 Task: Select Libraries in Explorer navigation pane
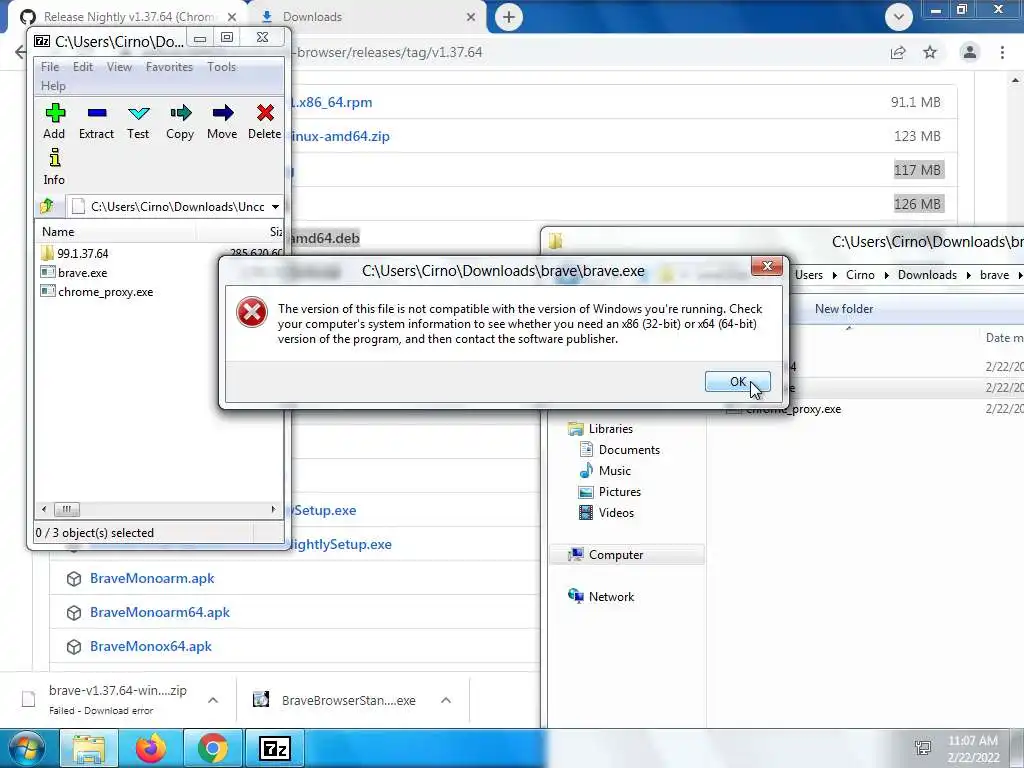coord(601,429)
